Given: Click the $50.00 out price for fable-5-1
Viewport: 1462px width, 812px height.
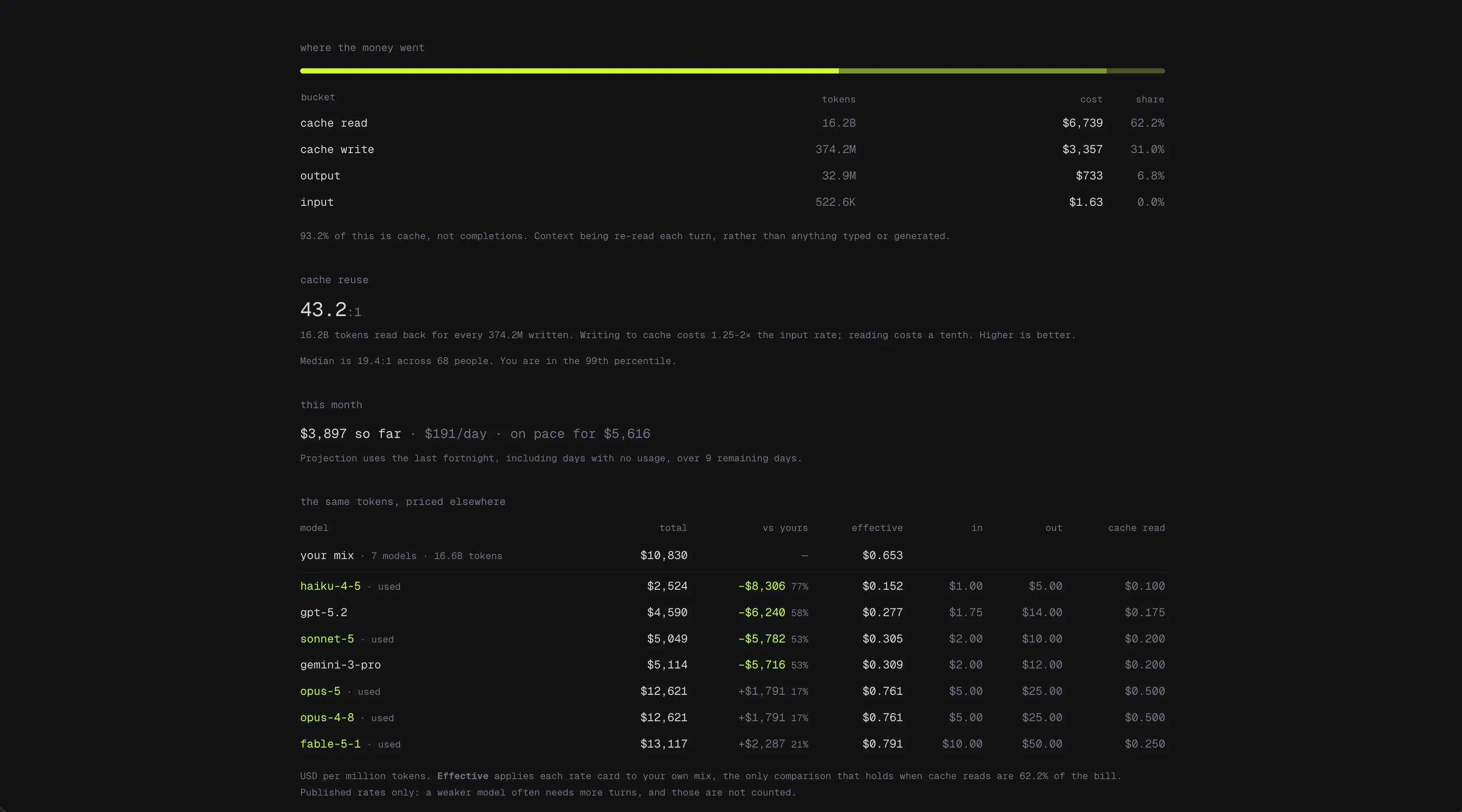Looking at the screenshot, I should 1042,744.
